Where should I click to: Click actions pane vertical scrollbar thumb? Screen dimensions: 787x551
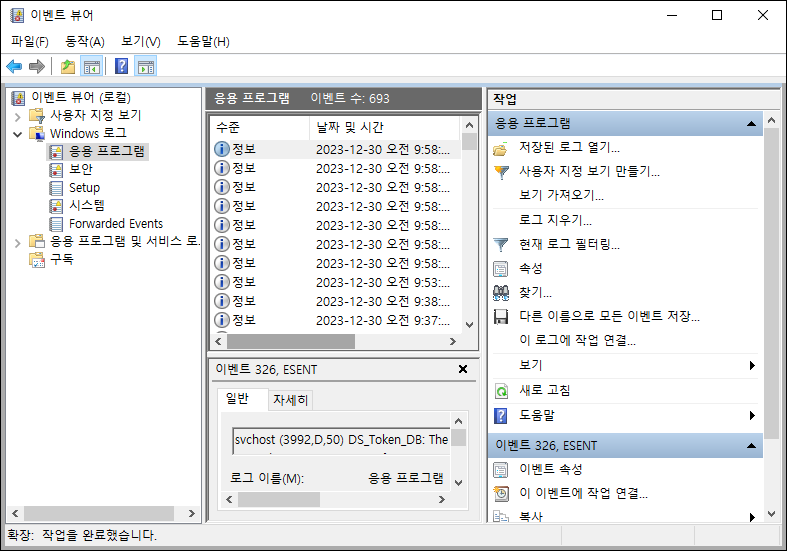pyautogui.click(x=771, y=283)
